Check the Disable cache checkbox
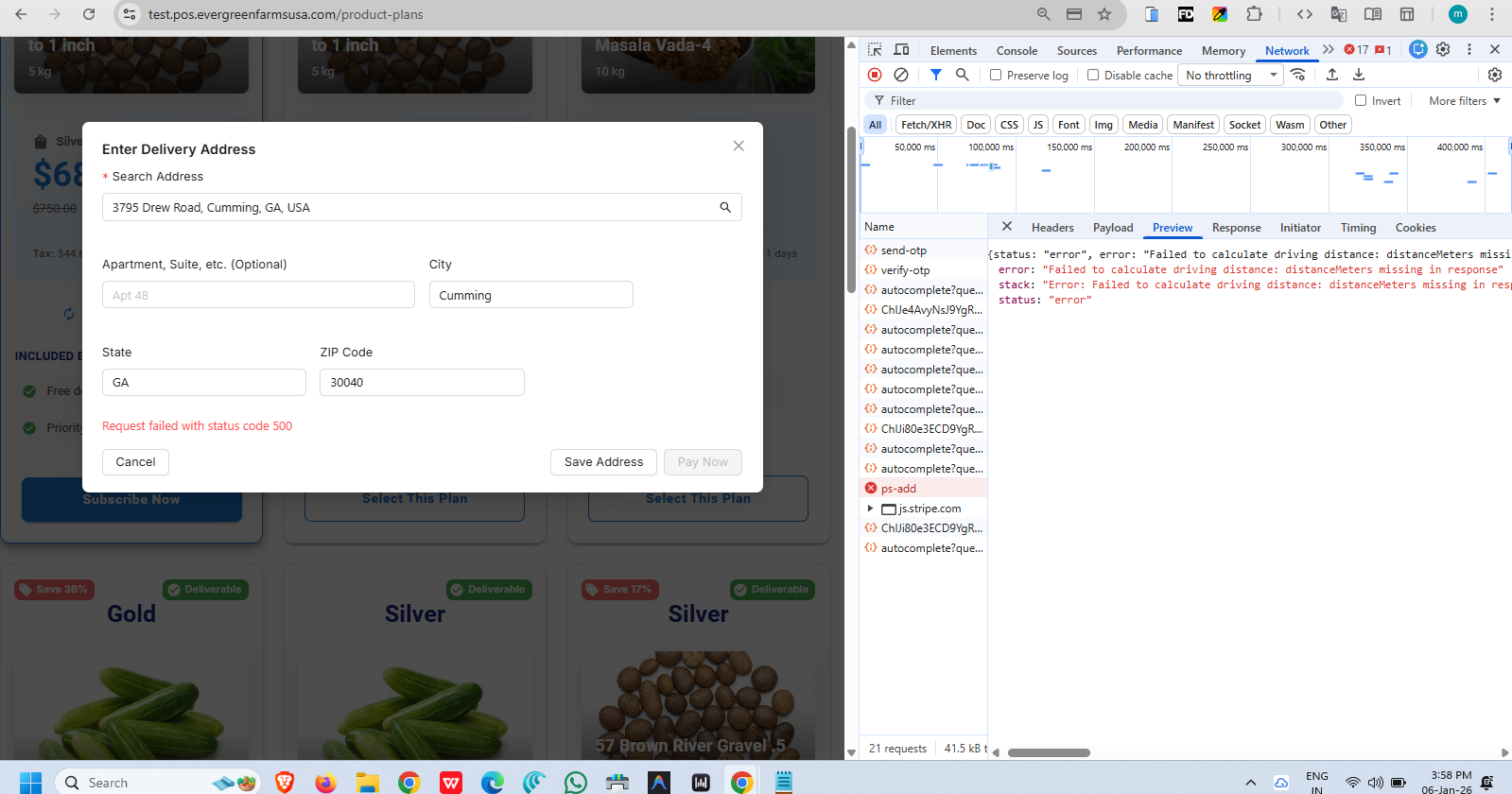This screenshot has width=1512, height=794. click(1093, 76)
